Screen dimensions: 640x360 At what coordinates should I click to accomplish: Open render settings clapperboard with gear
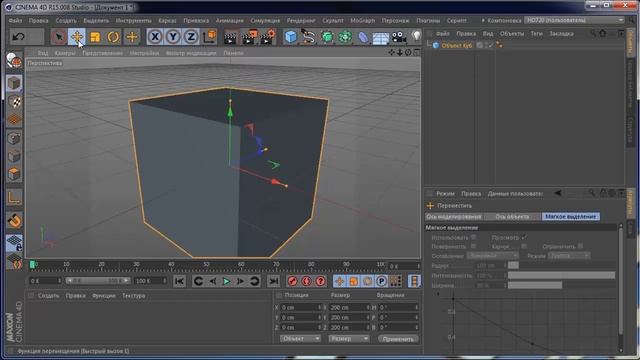point(268,37)
